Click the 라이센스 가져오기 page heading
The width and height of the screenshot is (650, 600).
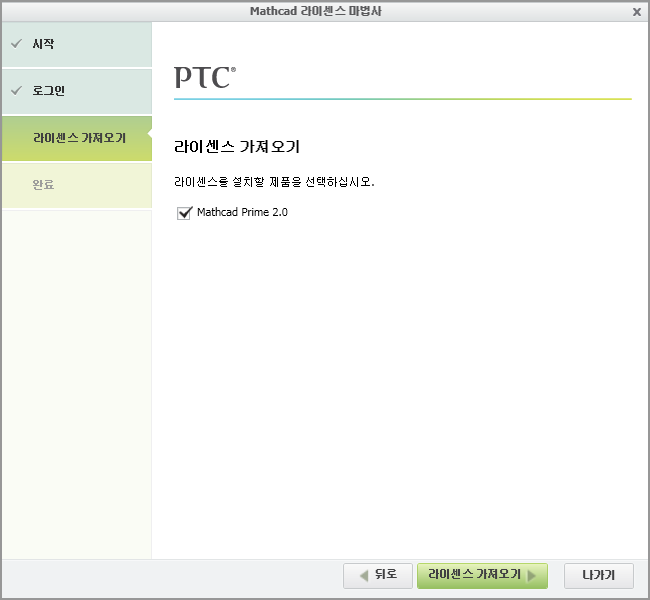pyautogui.click(x=237, y=147)
